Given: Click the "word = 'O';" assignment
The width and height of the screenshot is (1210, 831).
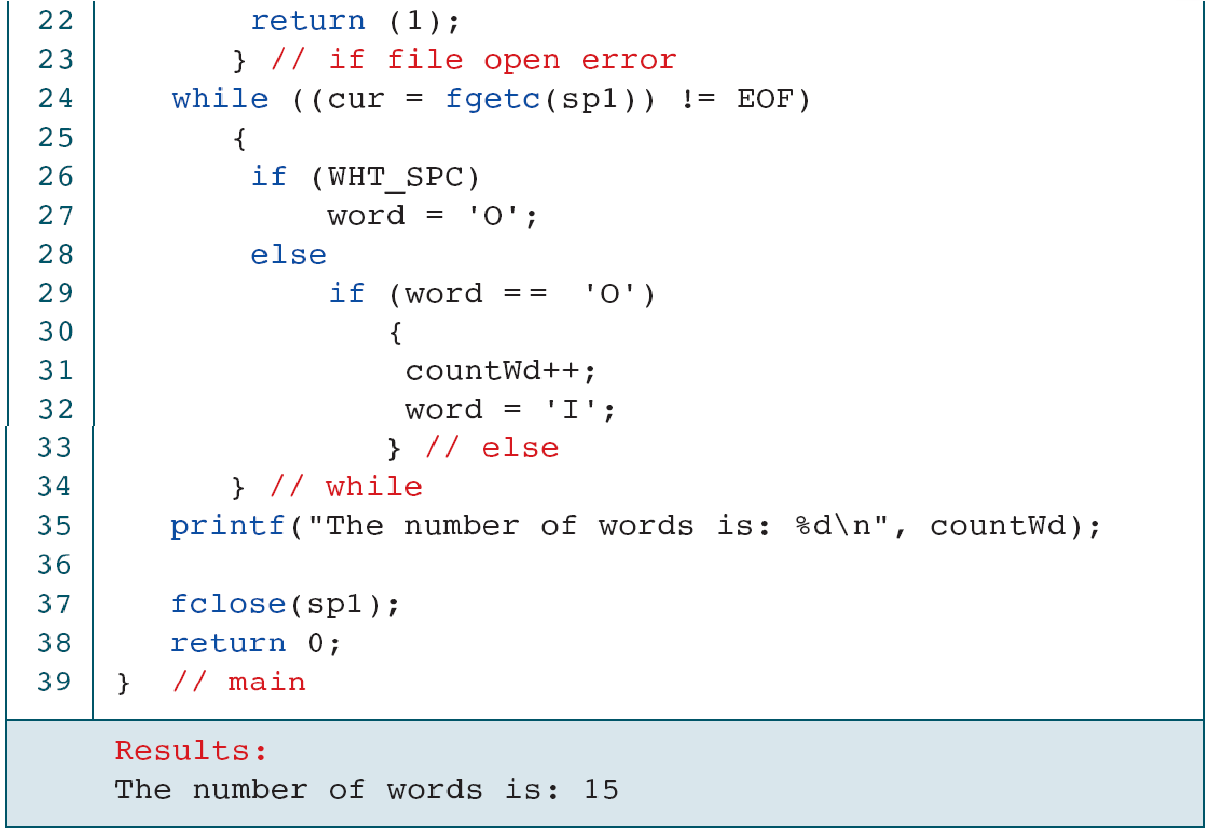Looking at the screenshot, I should [433, 216].
